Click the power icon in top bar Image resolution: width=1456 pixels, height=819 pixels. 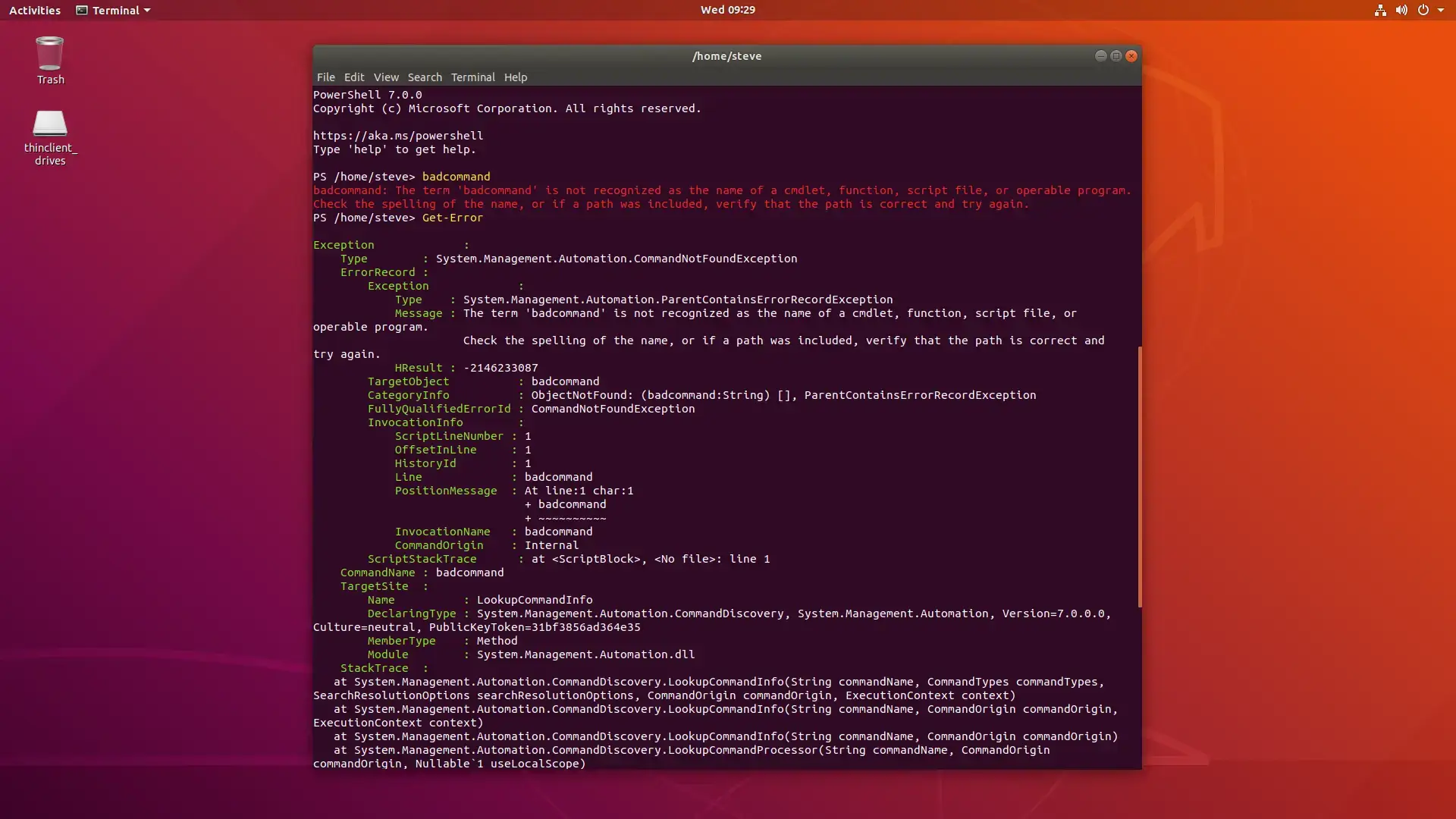point(1423,10)
